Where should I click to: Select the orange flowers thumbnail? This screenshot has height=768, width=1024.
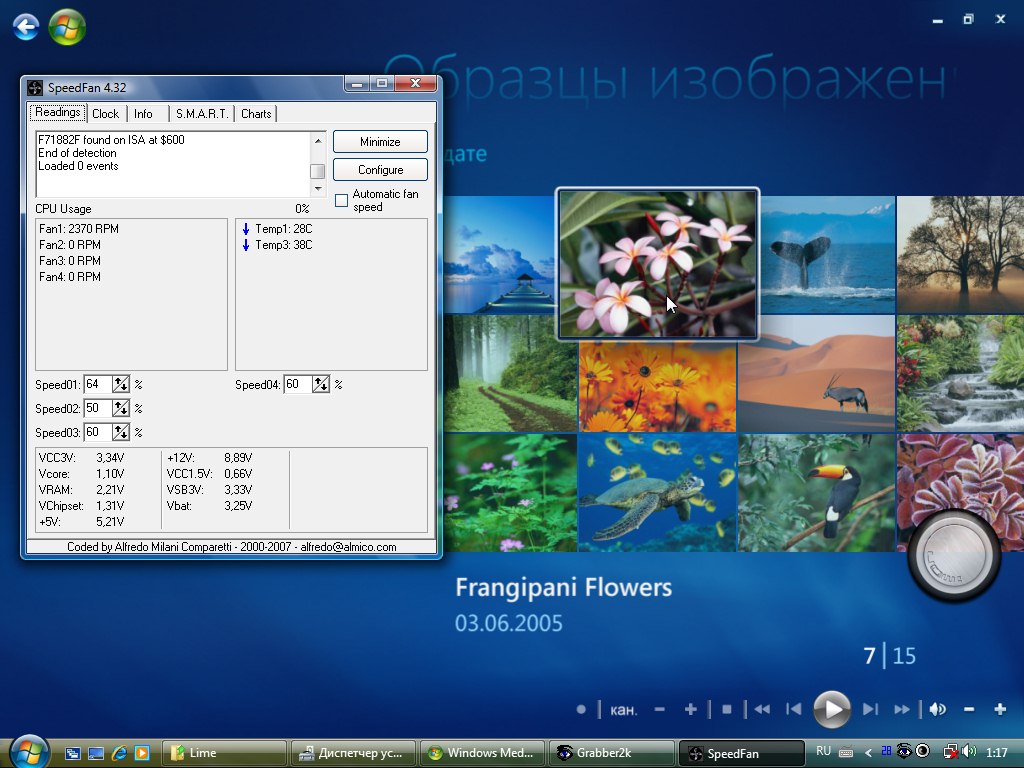(x=657, y=387)
